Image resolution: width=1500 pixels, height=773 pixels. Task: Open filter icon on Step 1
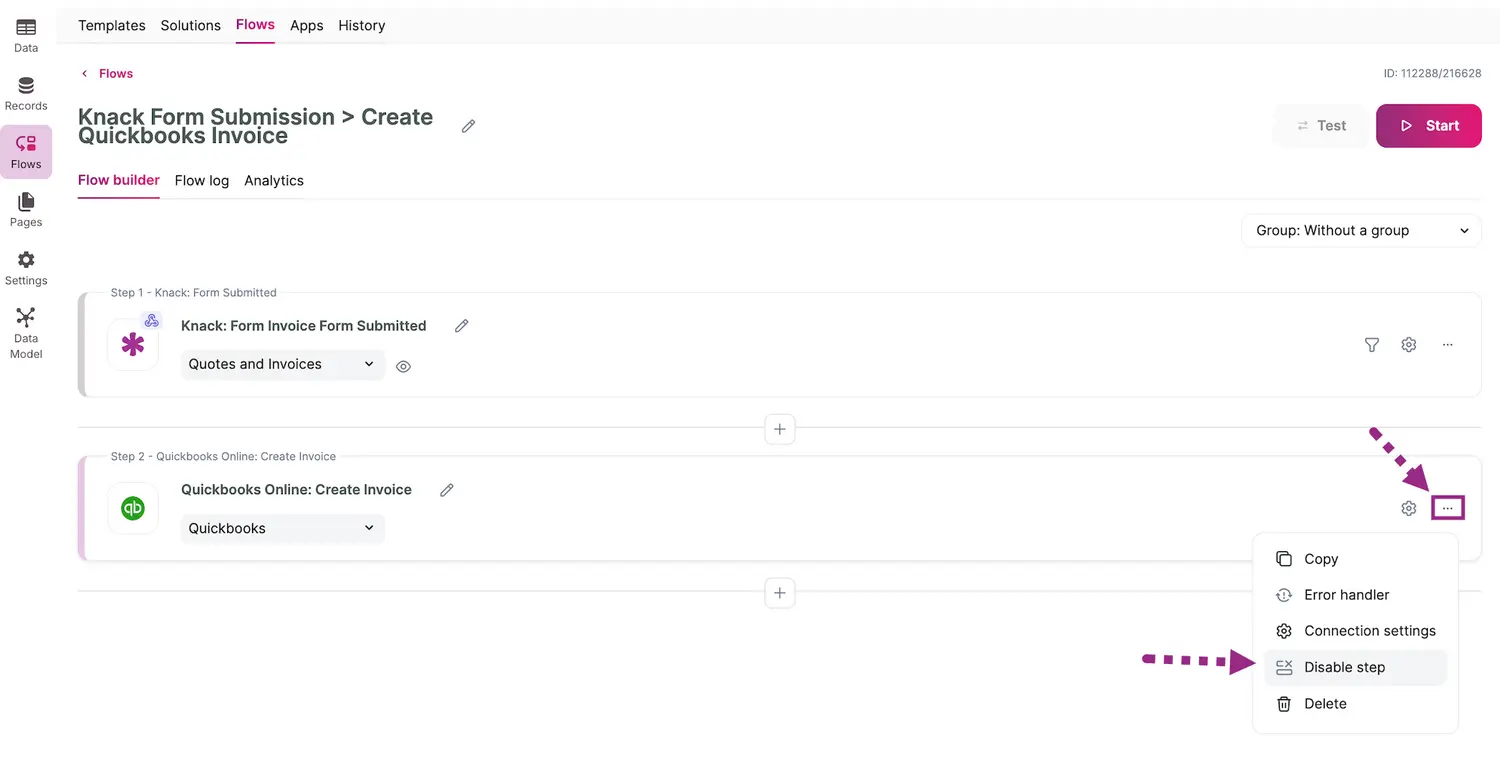click(1372, 345)
